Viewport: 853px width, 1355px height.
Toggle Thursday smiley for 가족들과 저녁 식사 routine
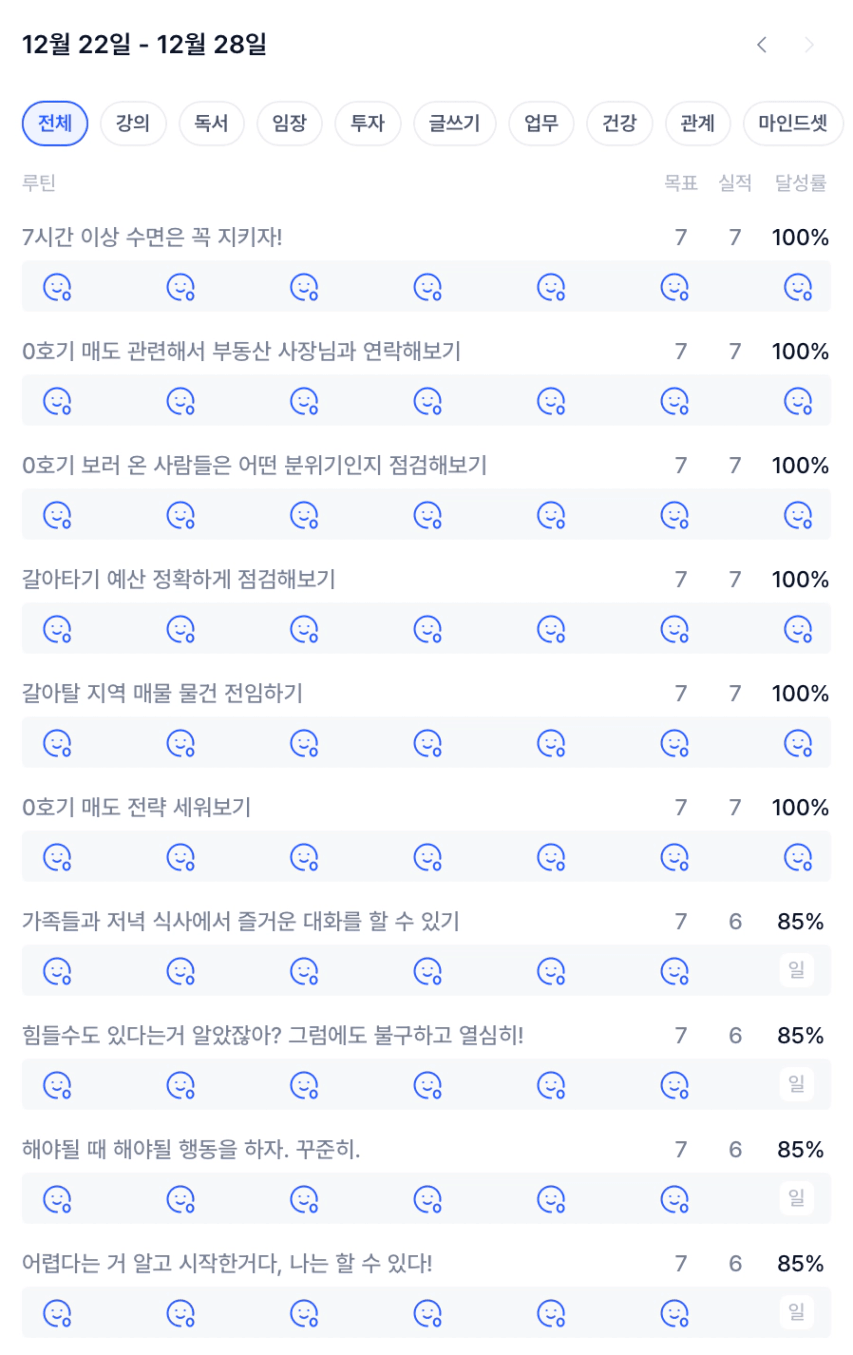(x=428, y=972)
